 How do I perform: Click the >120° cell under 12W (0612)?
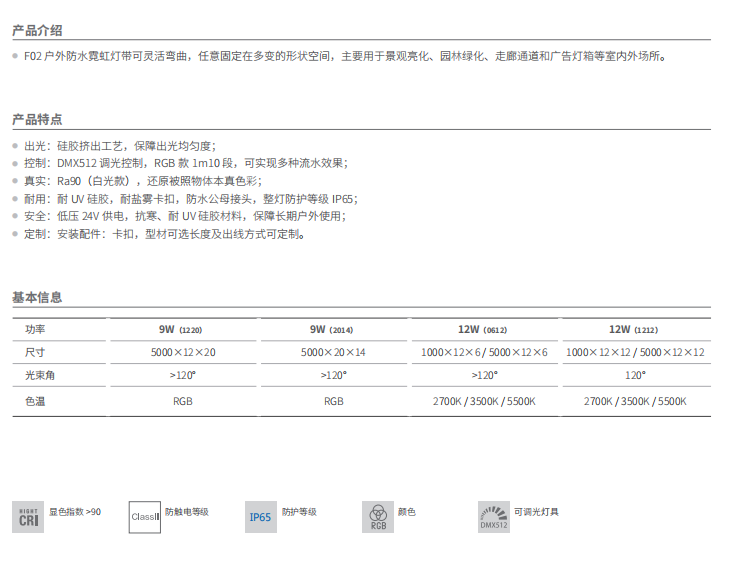[x=484, y=375]
